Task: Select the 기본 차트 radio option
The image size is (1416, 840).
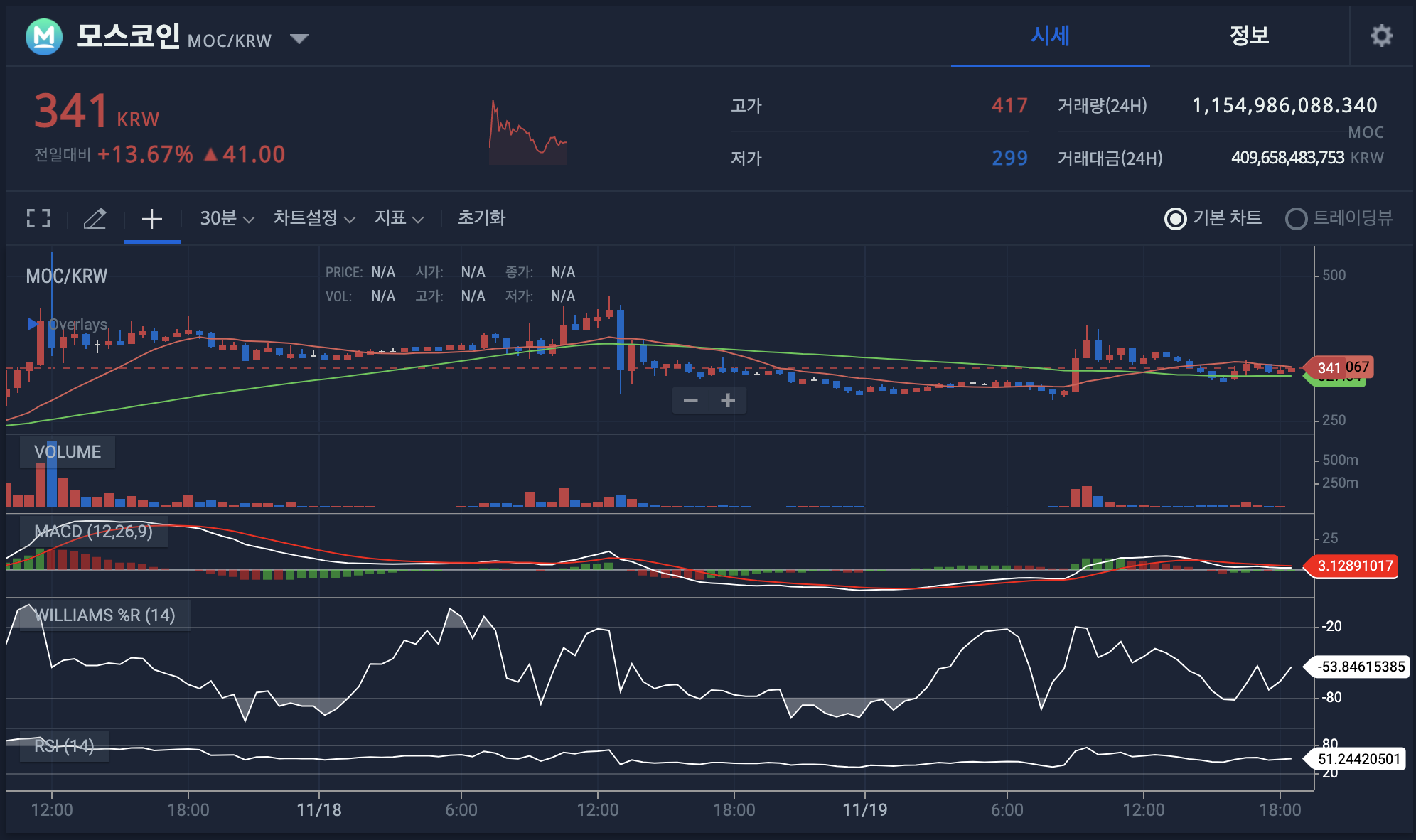Action: click(1176, 218)
